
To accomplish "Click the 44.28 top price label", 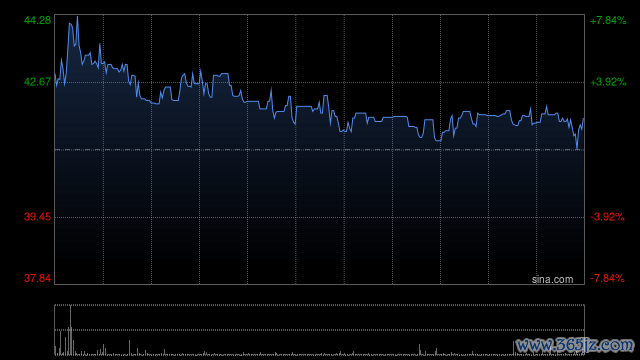I will coord(38,20).
